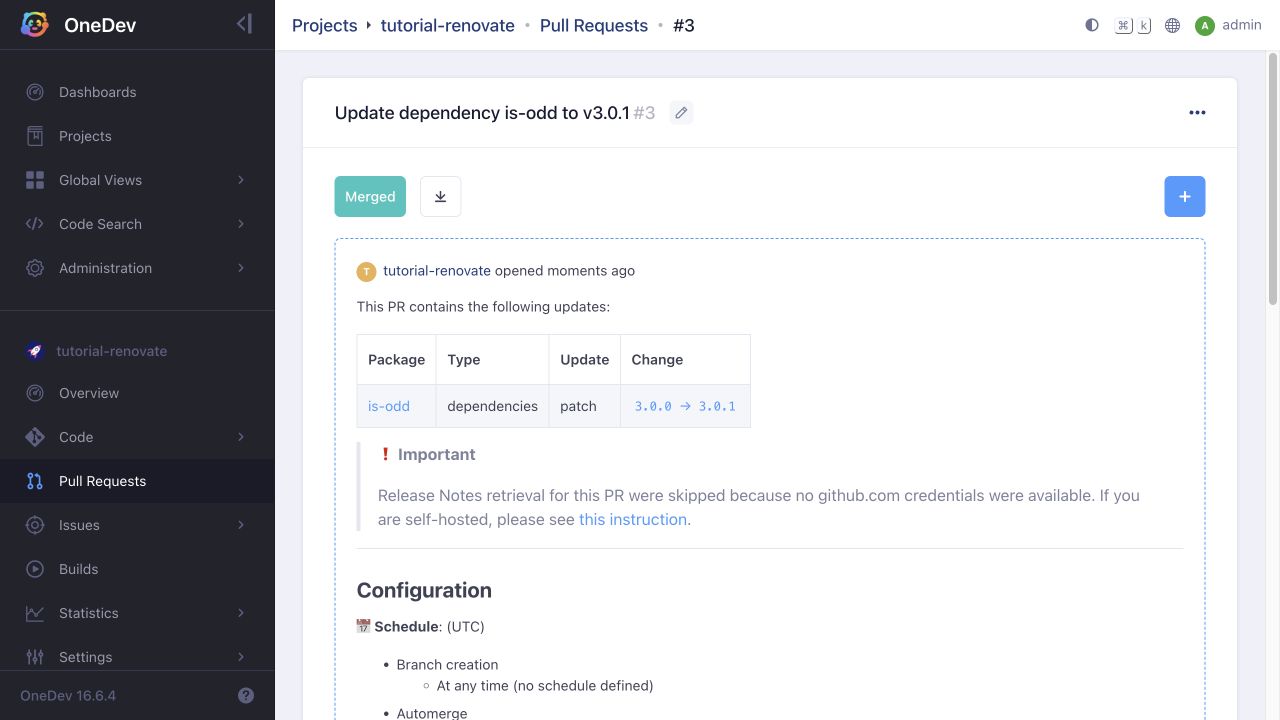Follow the 'this instruction' link
The width and height of the screenshot is (1280, 720).
633,519
